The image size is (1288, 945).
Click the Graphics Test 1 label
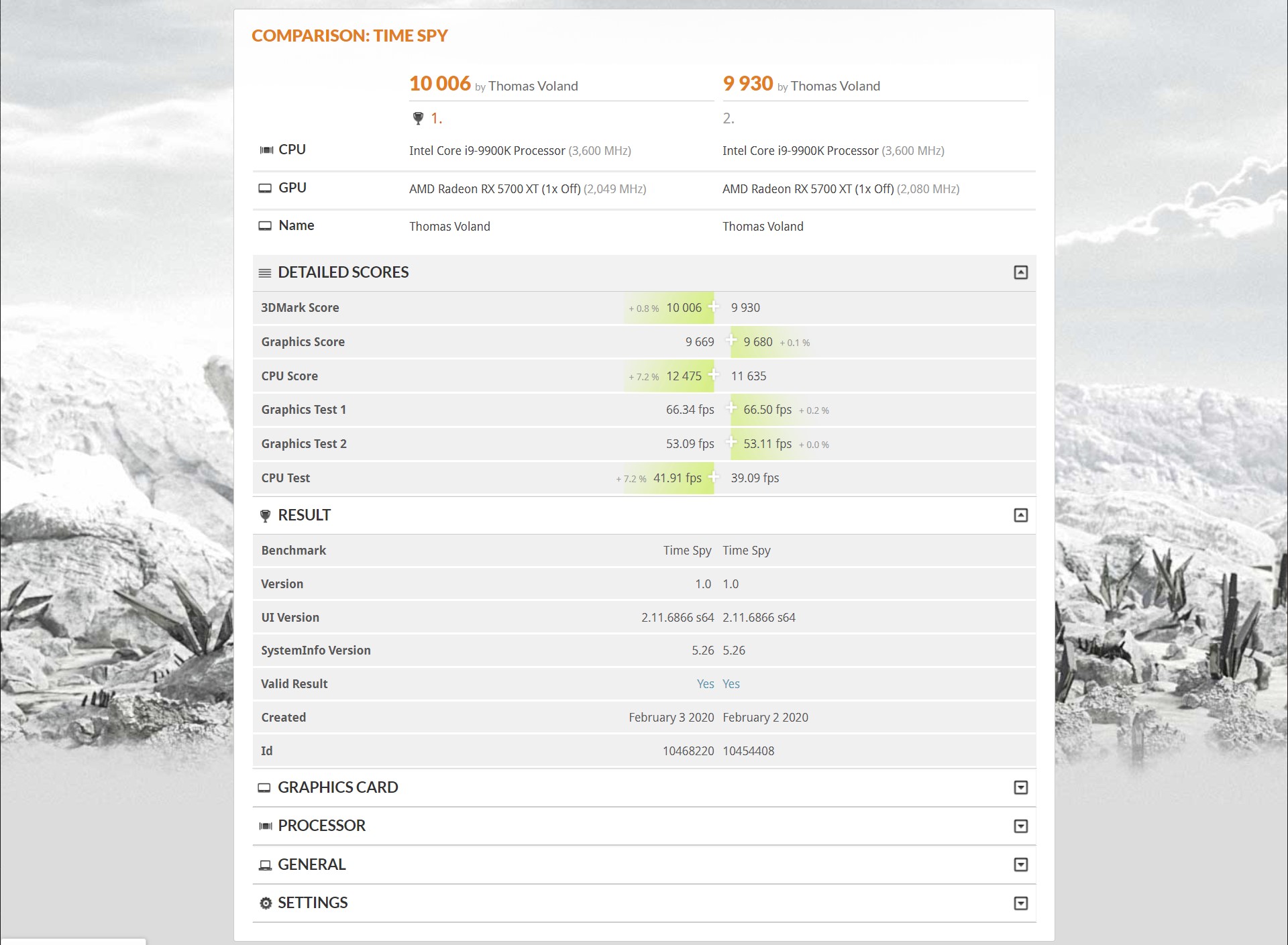click(303, 410)
